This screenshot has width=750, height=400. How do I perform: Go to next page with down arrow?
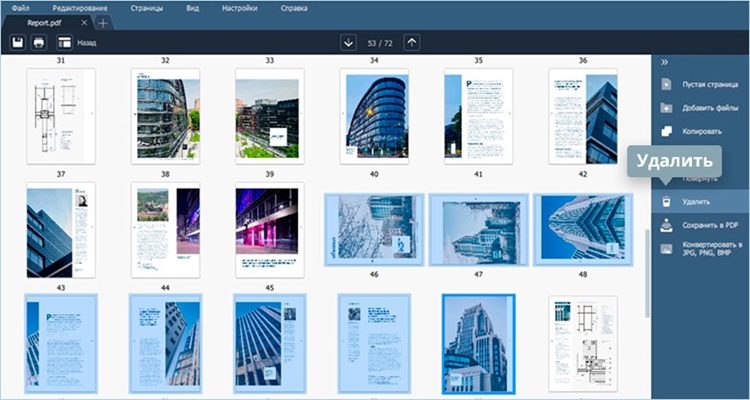[348, 42]
